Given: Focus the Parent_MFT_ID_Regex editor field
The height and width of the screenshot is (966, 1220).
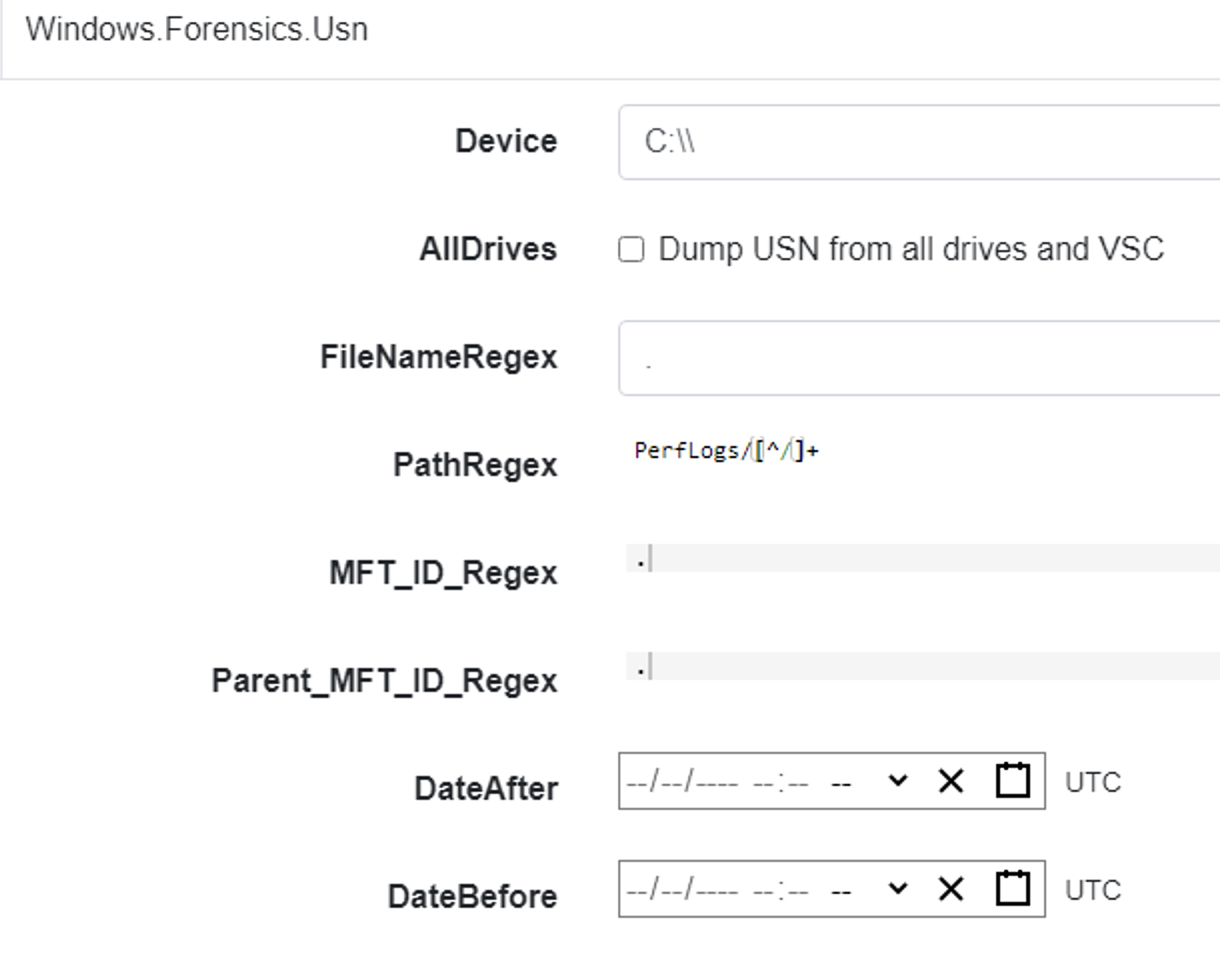Looking at the screenshot, I should point(923,666).
